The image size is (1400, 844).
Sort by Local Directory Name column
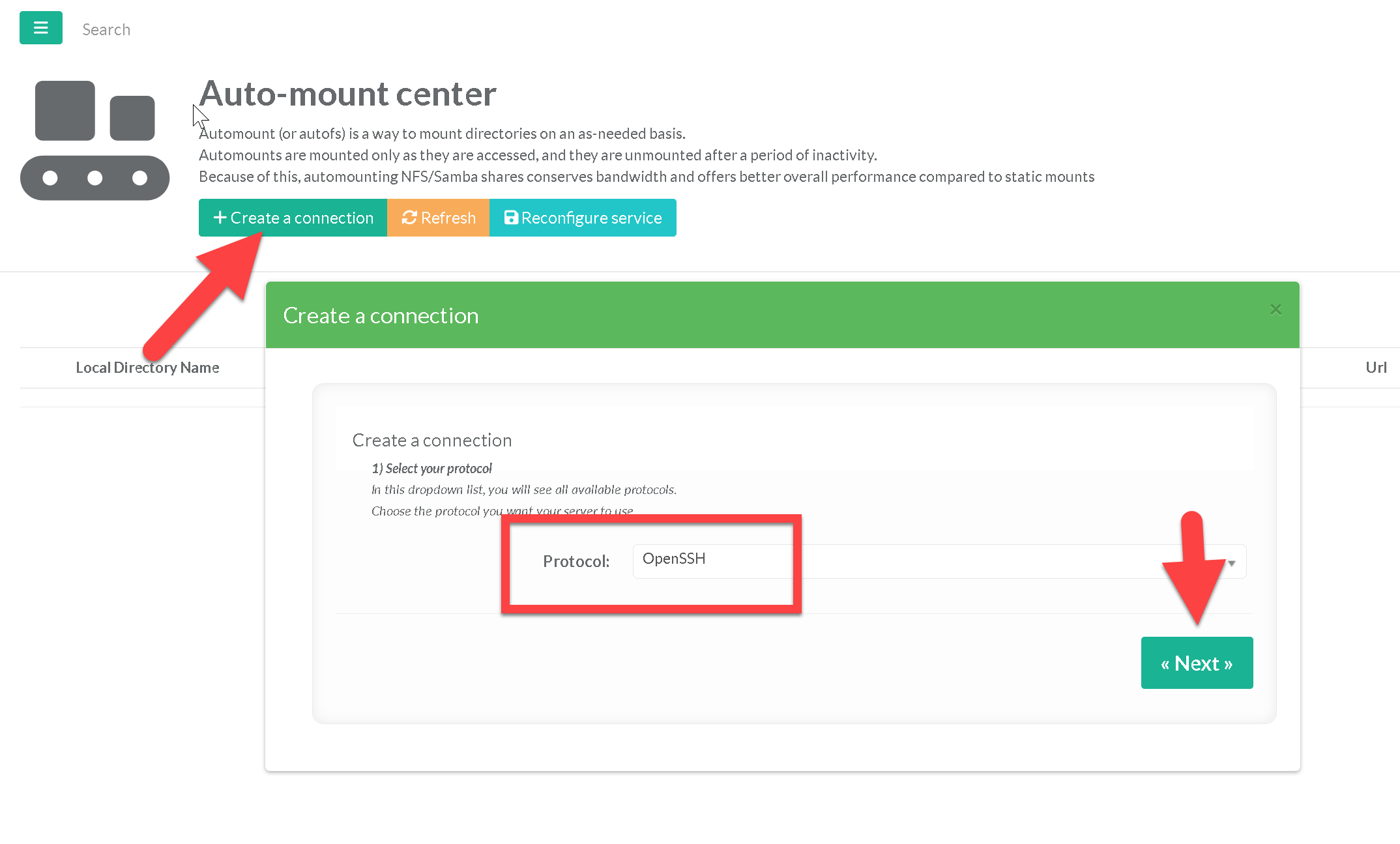click(147, 368)
